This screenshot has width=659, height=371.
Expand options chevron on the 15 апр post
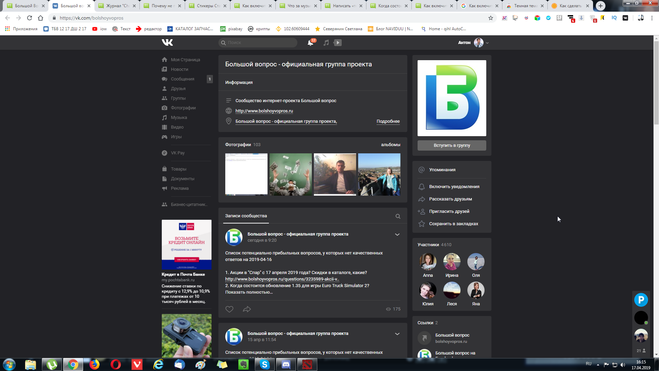coord(397,334)
